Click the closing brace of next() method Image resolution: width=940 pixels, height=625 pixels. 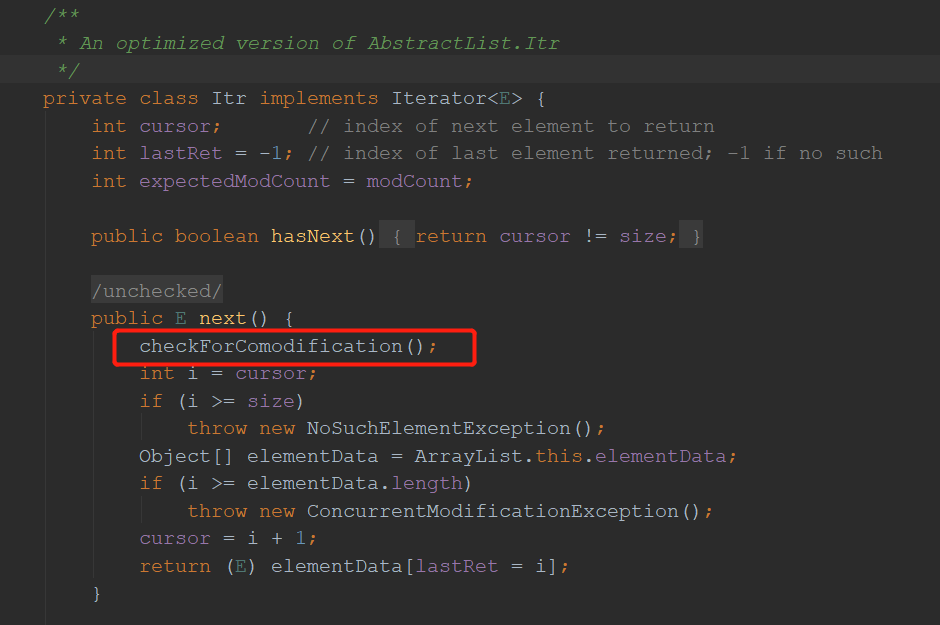[97, 593]
